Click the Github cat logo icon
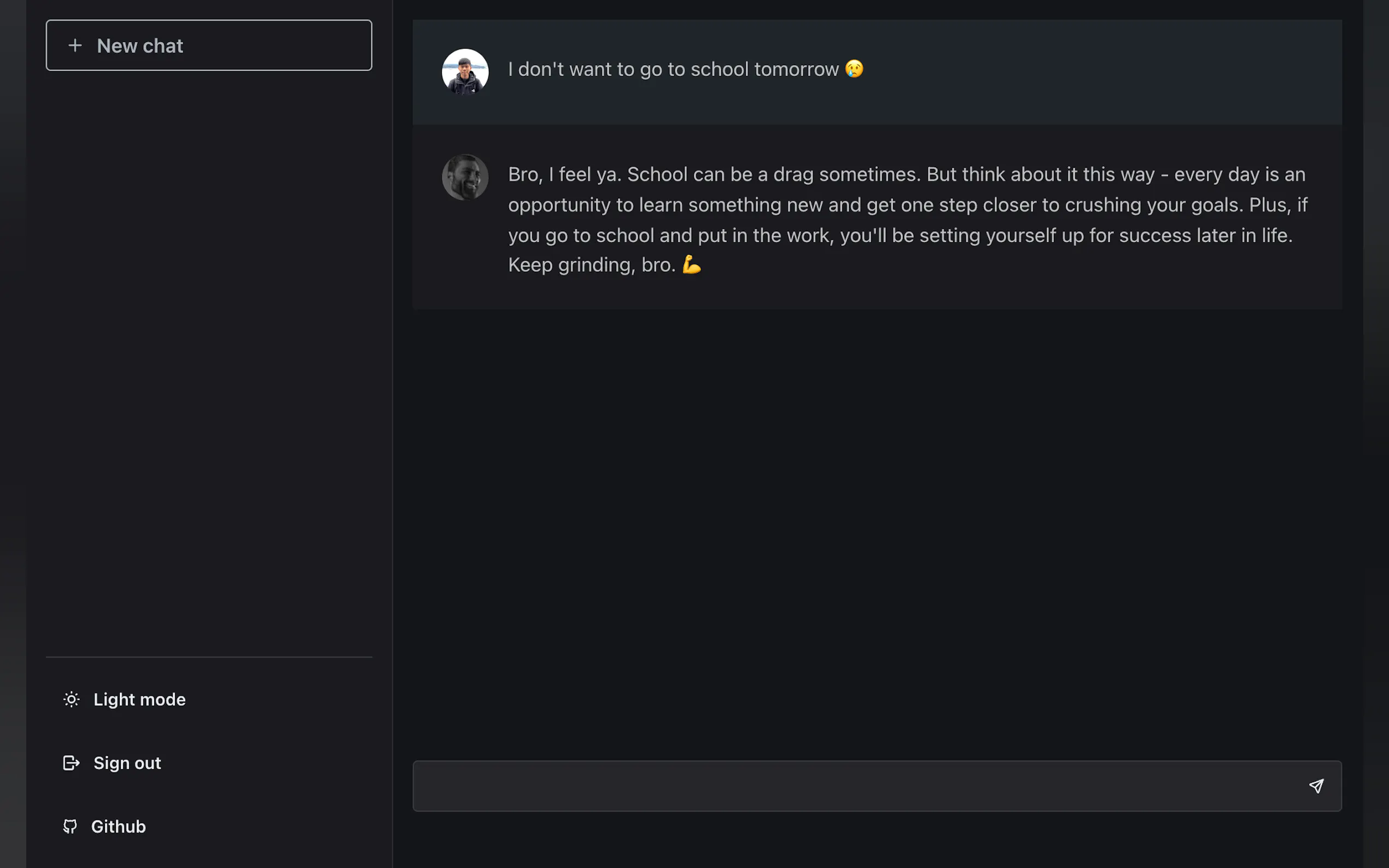 coord(70,826)
